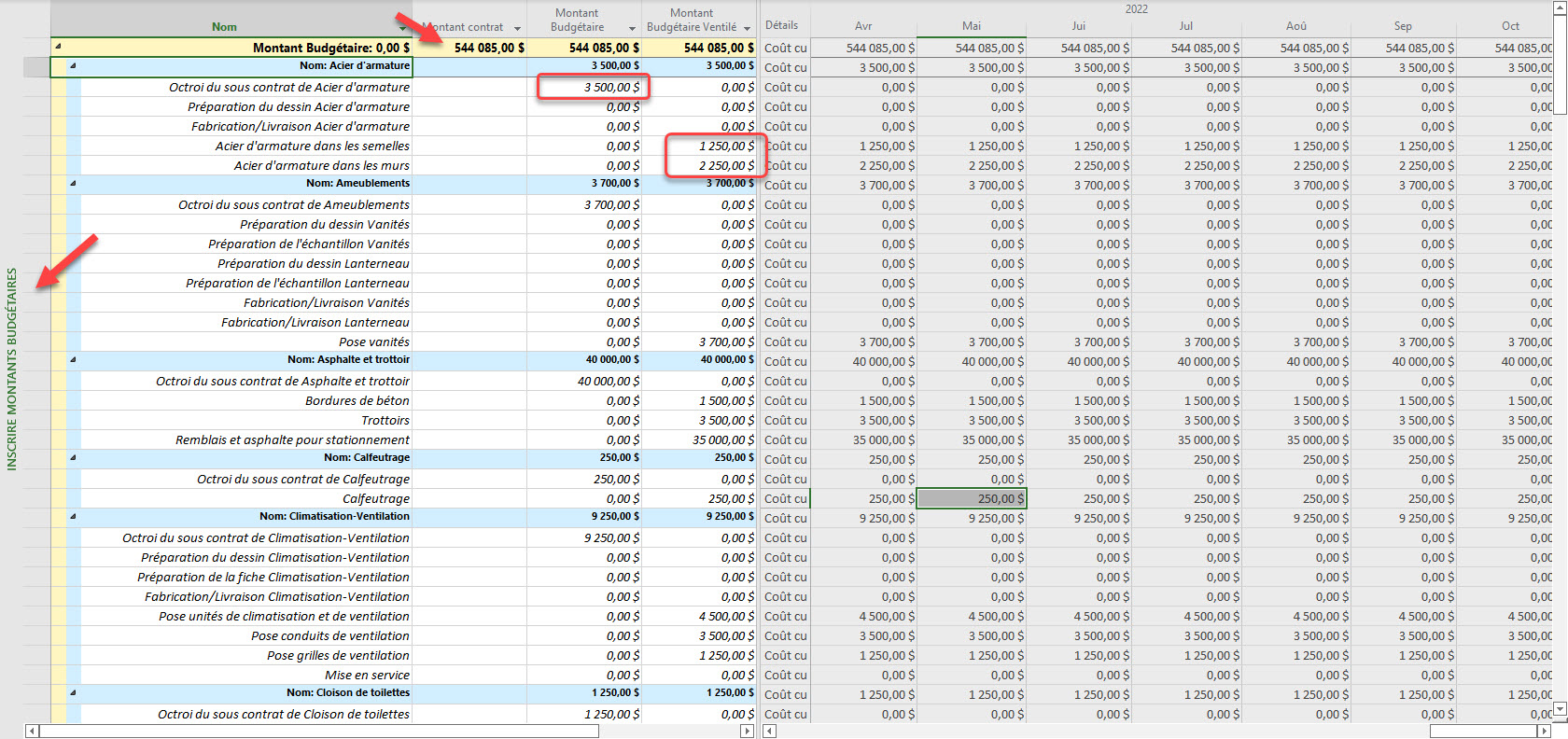The height and width of the screenshot is (739, 1568).
Task: Click the timeline's vertical scroll down arrow
Action: (x=1559, y=710)
